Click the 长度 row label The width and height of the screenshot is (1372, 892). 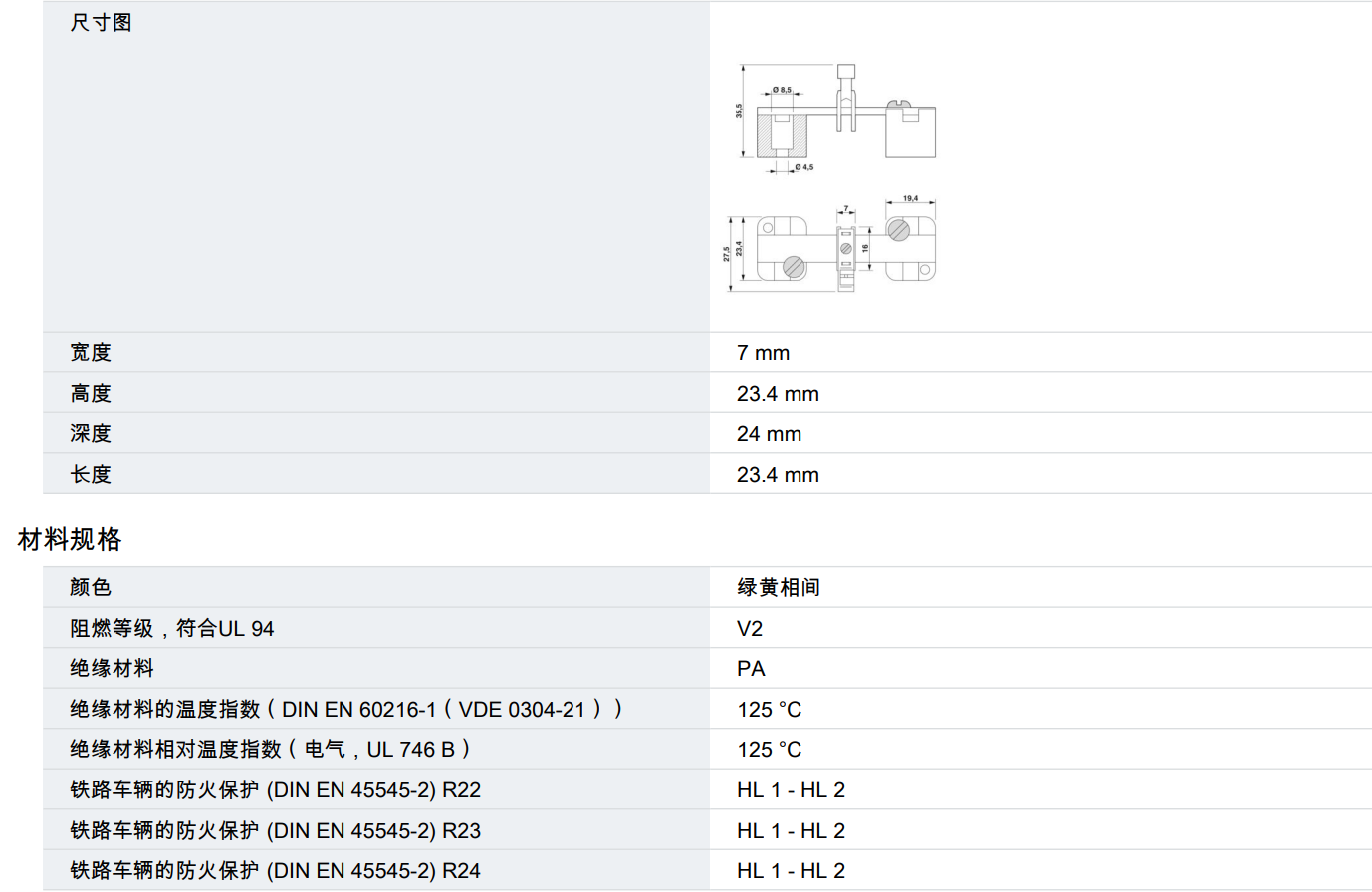[91, 475]
